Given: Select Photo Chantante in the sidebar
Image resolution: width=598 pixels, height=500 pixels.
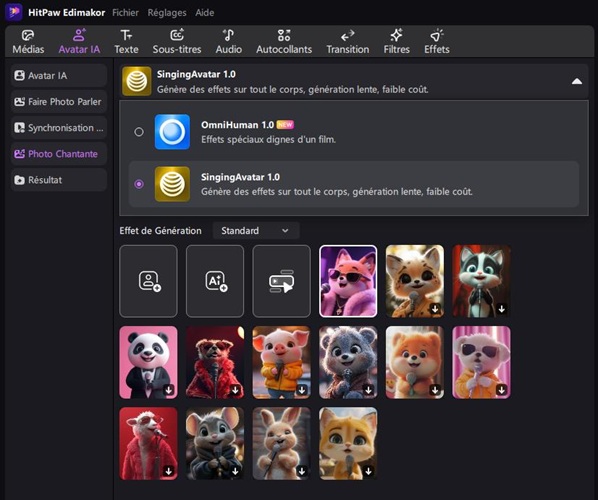Looking at the screenshot, I should [x=59, y=154].
